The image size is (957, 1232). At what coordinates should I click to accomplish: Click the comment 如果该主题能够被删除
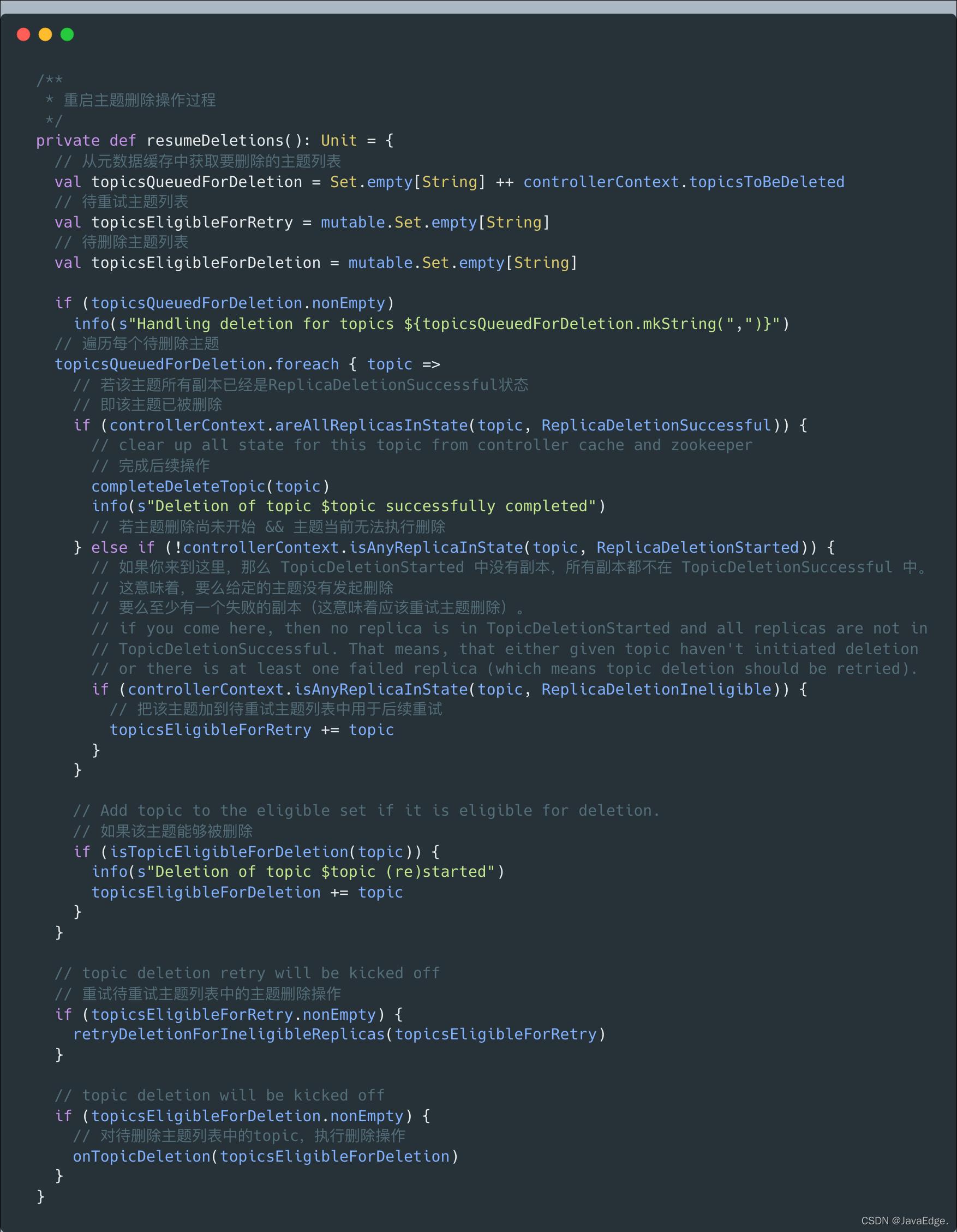click(163, 832)
